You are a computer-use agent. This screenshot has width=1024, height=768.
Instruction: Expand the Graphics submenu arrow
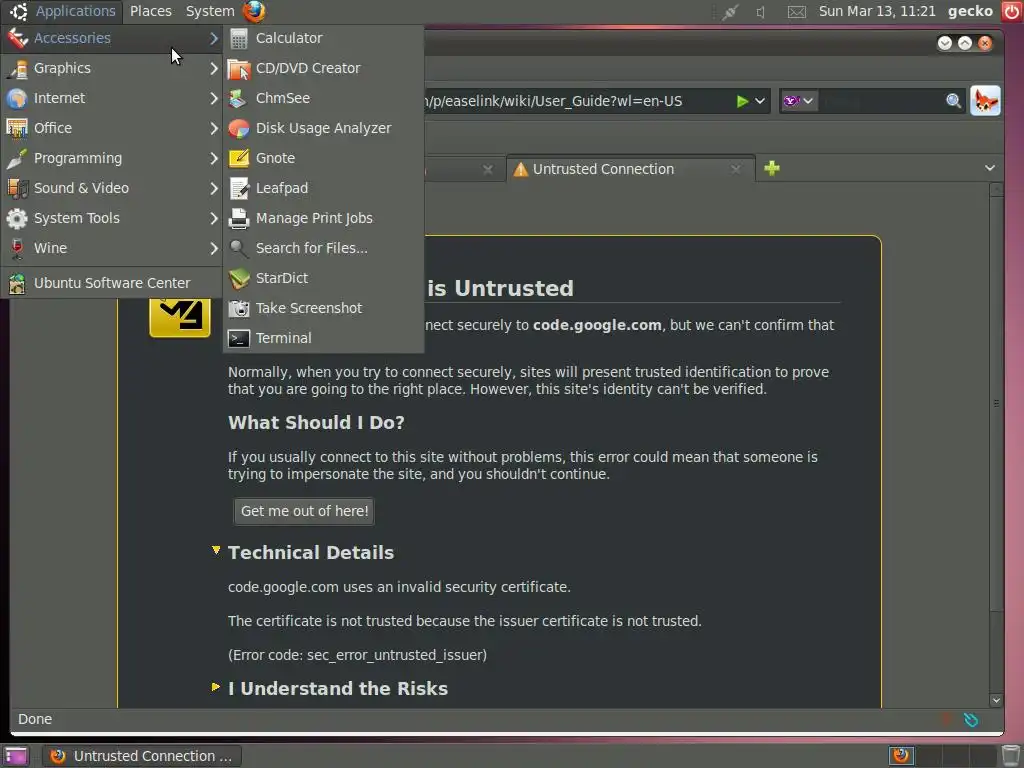click(x=214, y=68)
